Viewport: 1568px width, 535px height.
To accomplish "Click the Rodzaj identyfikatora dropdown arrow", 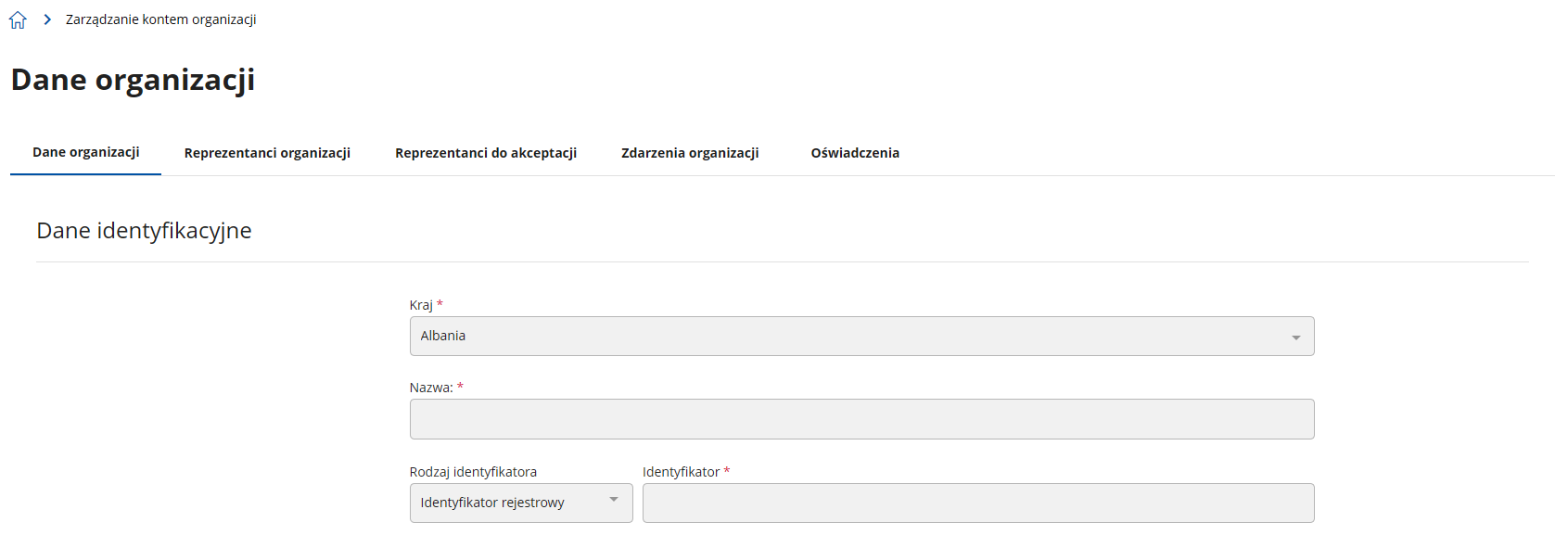I will [x=614, y=501].
